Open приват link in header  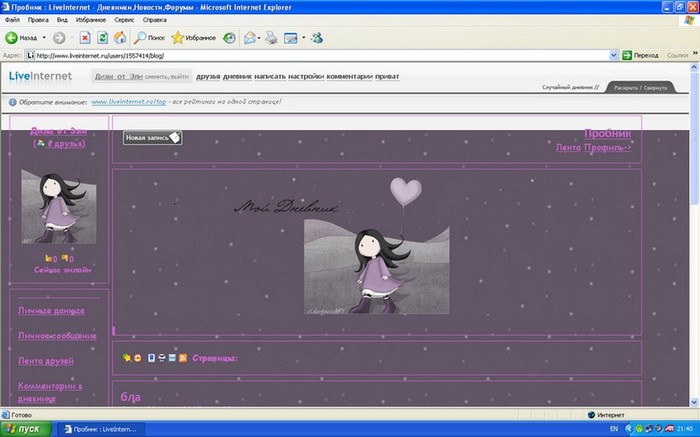[x=387, y=77]
